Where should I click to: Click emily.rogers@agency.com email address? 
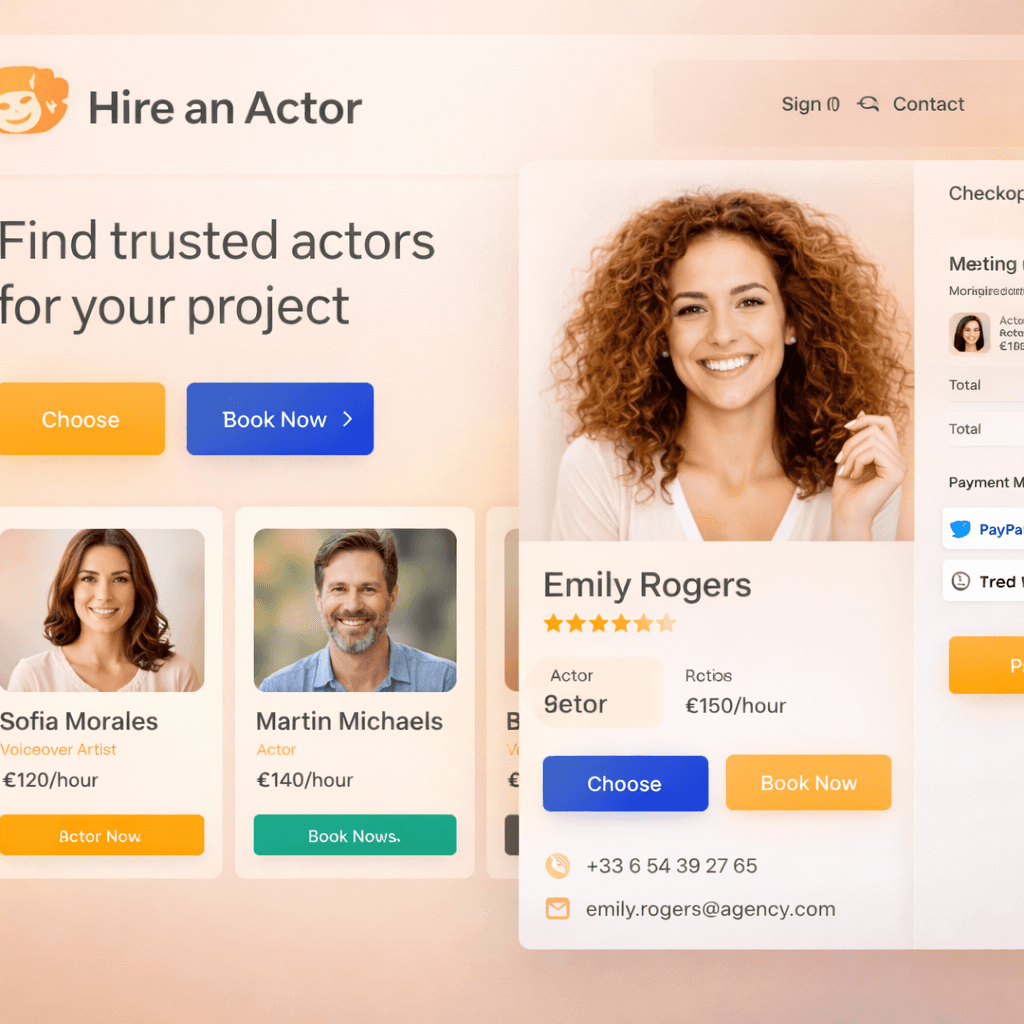tap(711, 909)
